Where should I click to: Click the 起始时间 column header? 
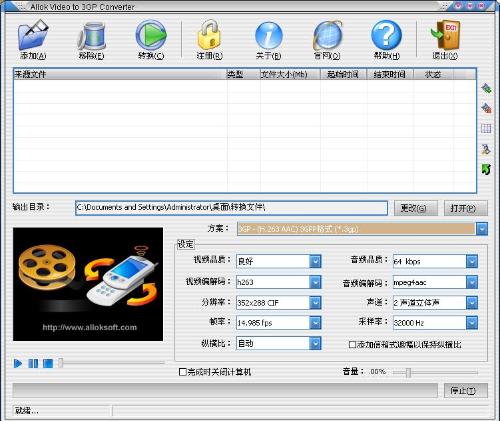point(343,74)
